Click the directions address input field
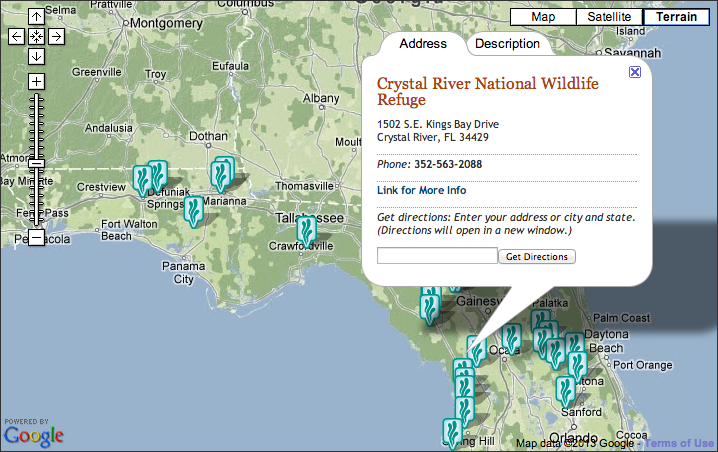Image resolution: width=718 pixels, height=452 pixels. 437,256
